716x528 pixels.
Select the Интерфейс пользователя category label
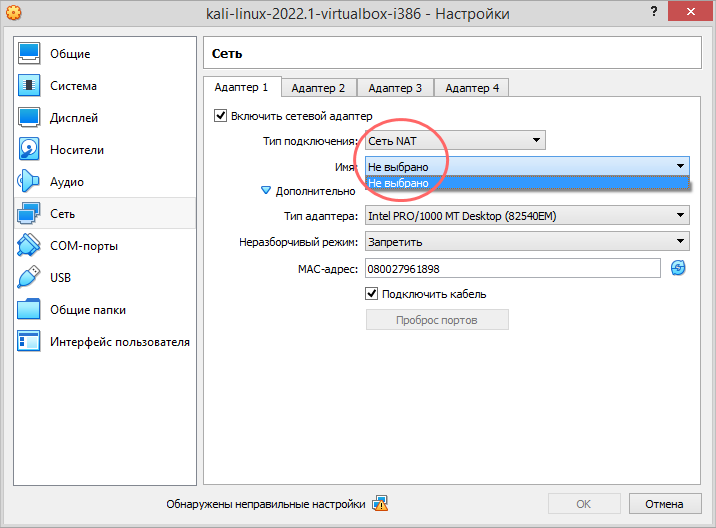[x=120, y=342]
